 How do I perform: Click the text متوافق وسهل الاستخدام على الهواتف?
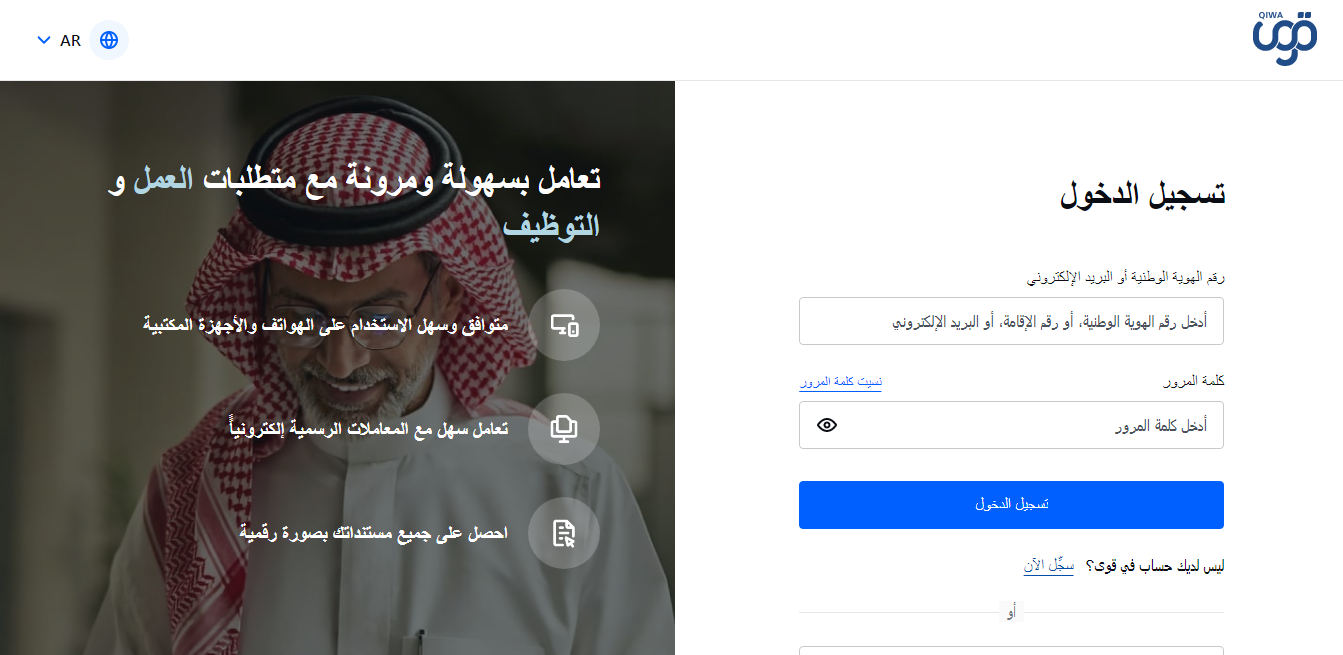[x=326, y=325]
